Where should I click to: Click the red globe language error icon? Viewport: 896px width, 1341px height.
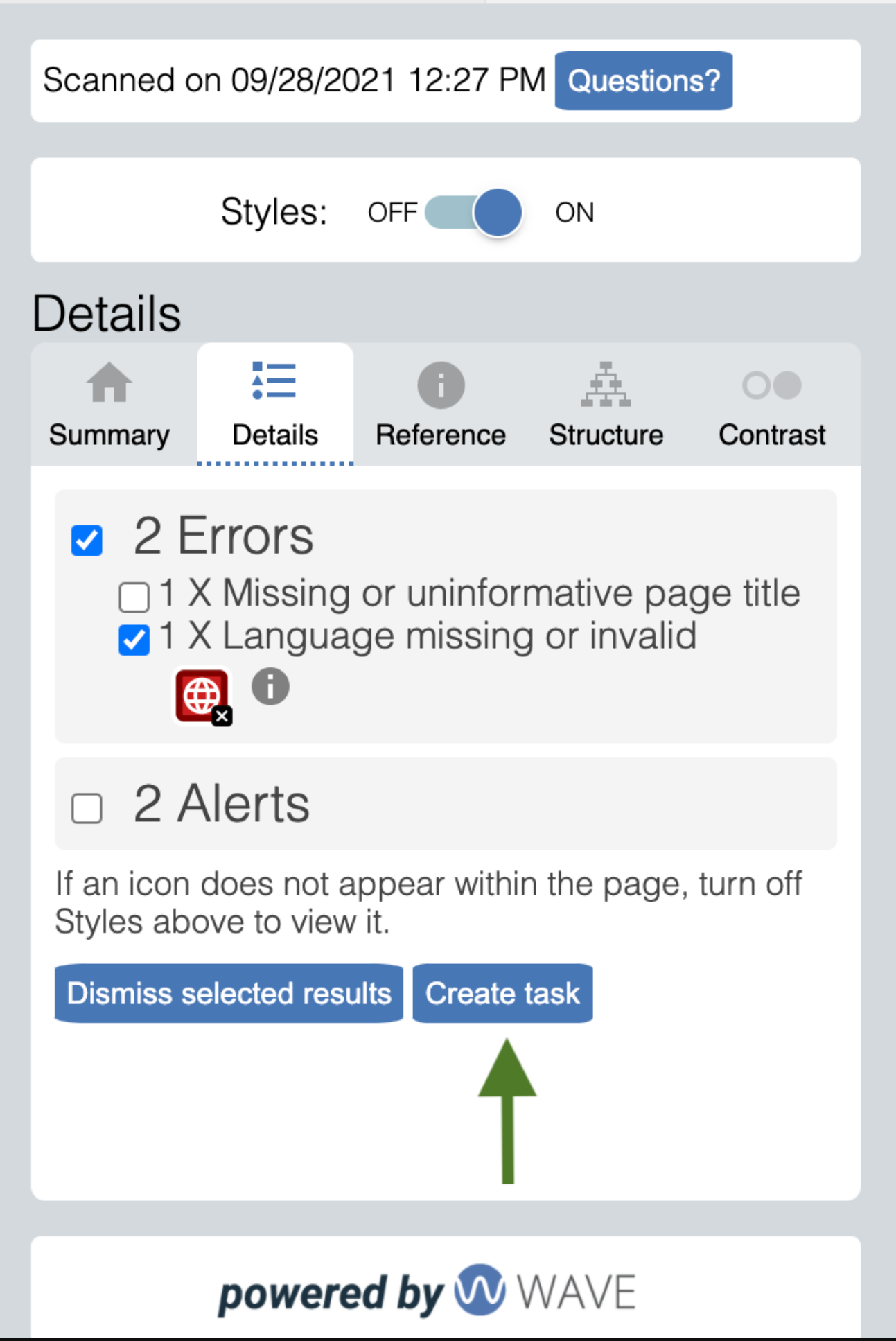tap(201, 695)
